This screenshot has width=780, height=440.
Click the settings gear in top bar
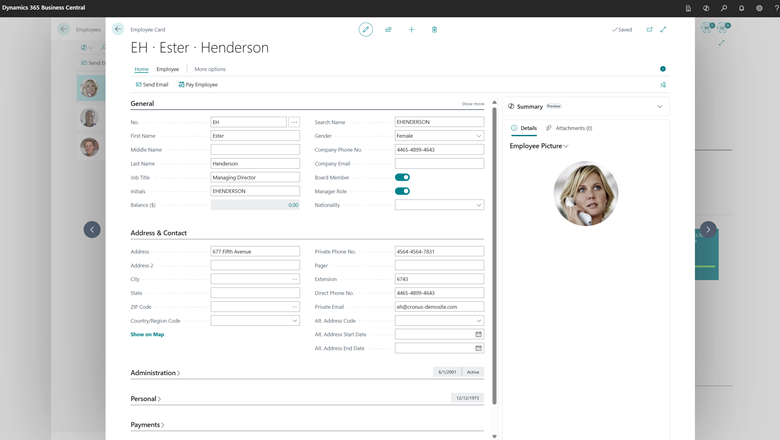click(759, 8)
